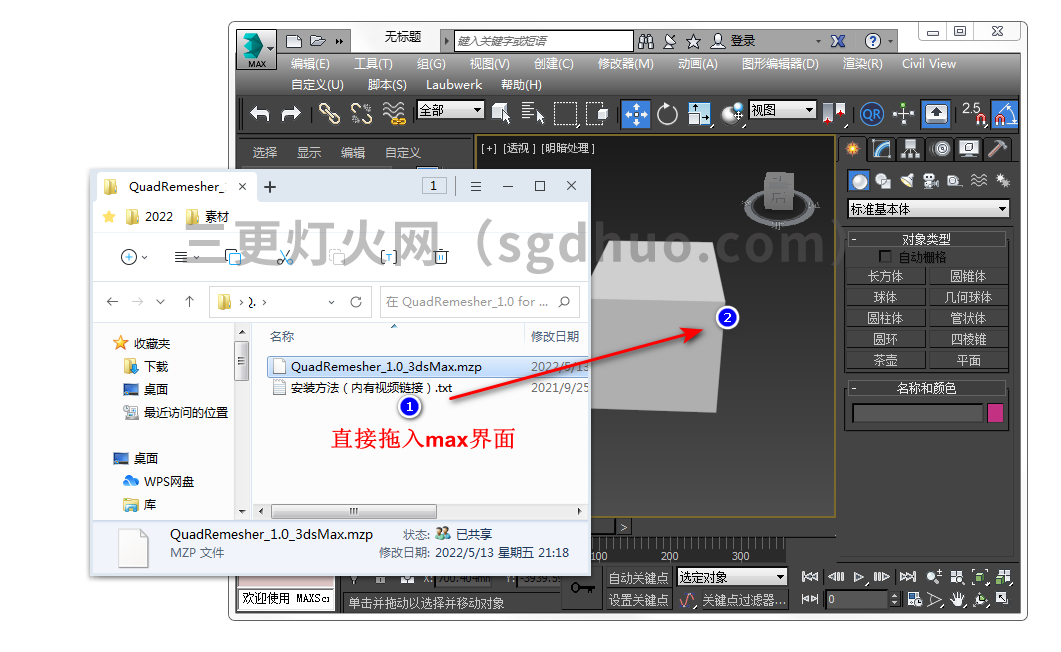Open the explorer new item plus dropdown
The width and height of the screenshot is (1061, 652).
pyautogui.click(x=133, y=257)
